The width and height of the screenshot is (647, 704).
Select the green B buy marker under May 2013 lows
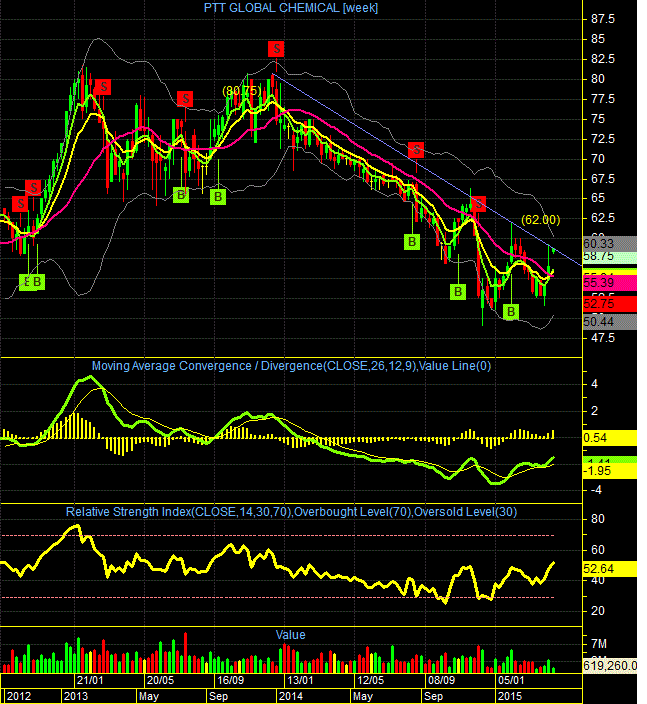pos(181,195)
